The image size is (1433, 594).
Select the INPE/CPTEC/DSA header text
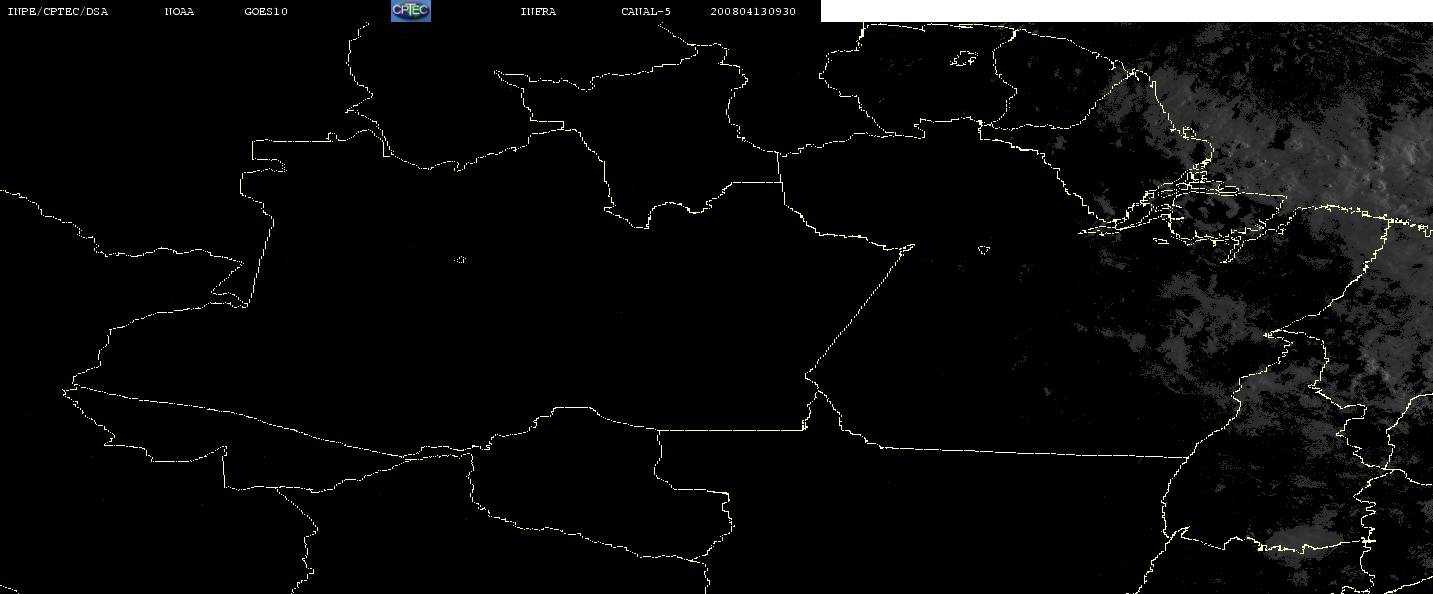[57, 12]
